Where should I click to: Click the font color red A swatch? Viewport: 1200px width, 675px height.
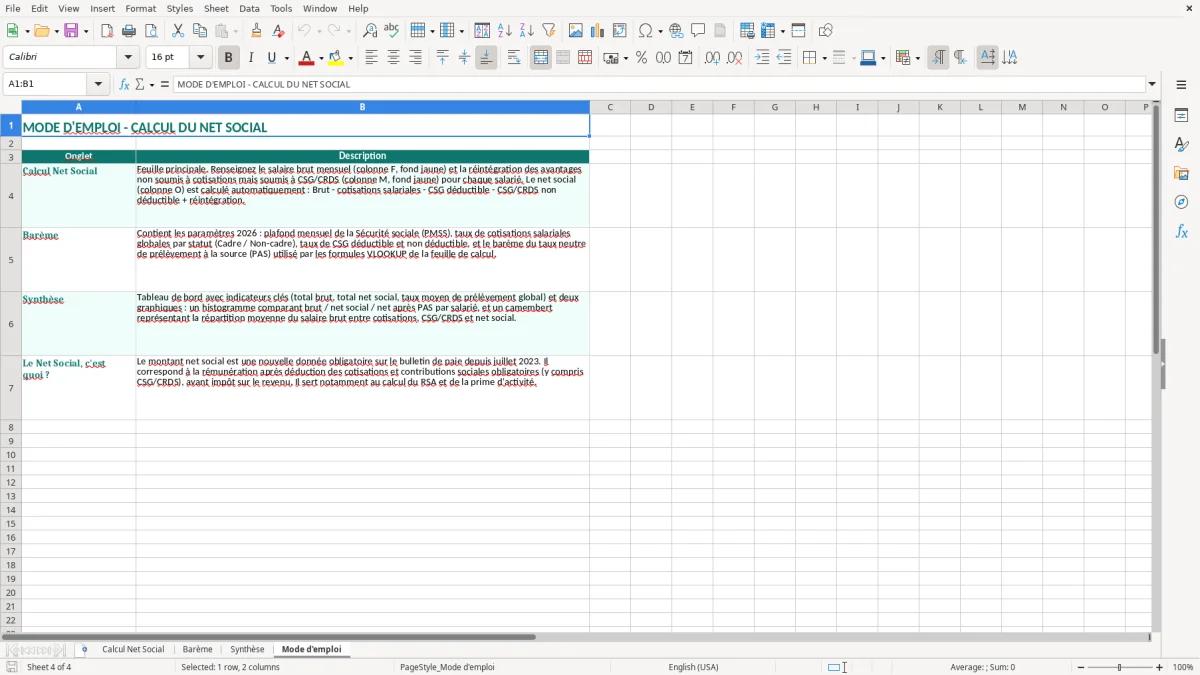306,58
